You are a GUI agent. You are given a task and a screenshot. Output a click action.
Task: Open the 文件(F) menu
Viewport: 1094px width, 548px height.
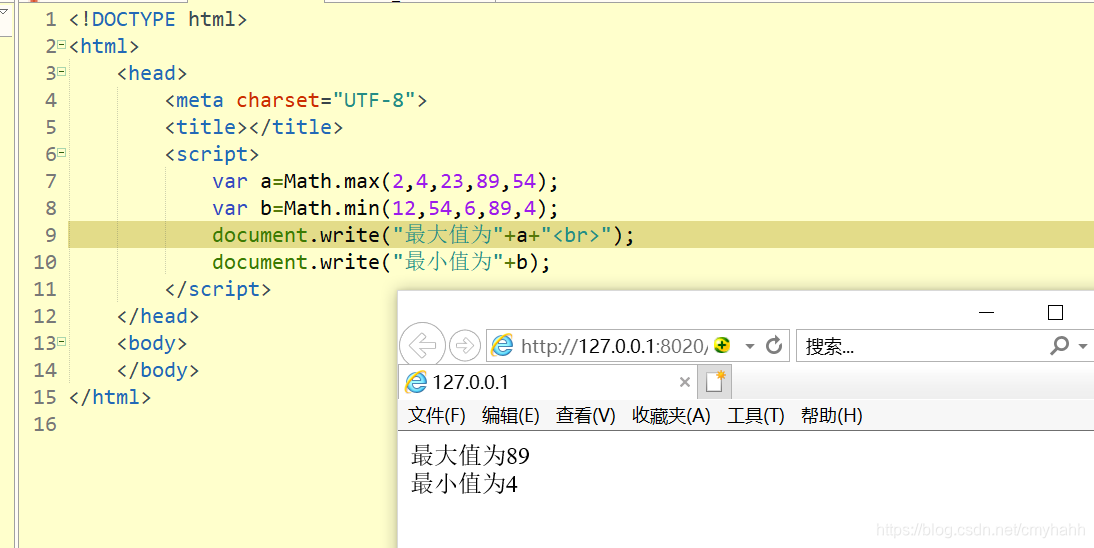tap(437, 416)
